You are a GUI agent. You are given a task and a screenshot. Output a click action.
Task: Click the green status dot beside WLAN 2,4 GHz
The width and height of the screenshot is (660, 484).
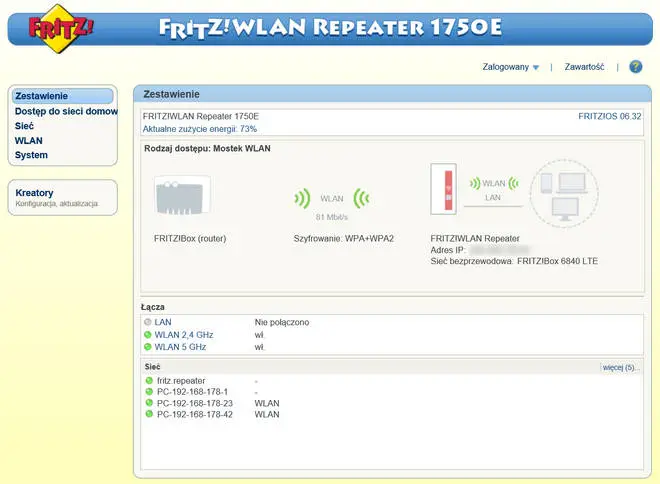click(147, 335)
